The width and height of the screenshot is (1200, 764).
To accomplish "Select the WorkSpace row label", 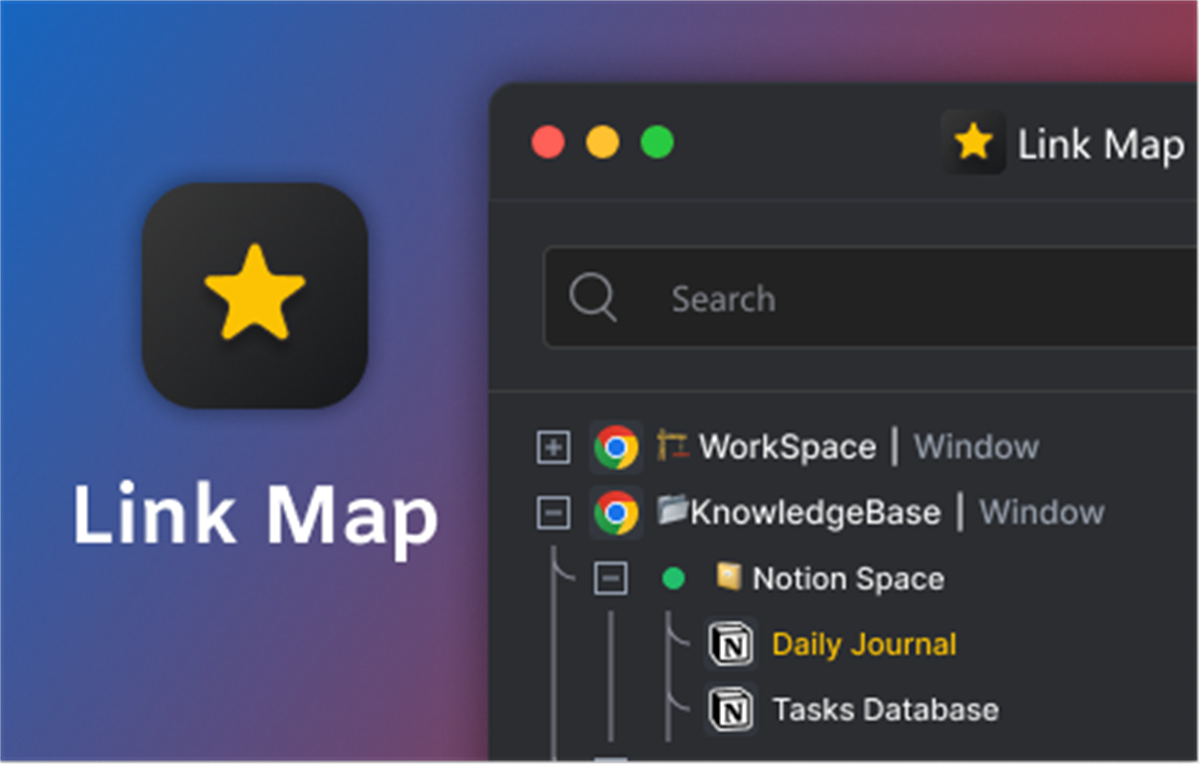I will pyautogui.click(x=787, y=447).
